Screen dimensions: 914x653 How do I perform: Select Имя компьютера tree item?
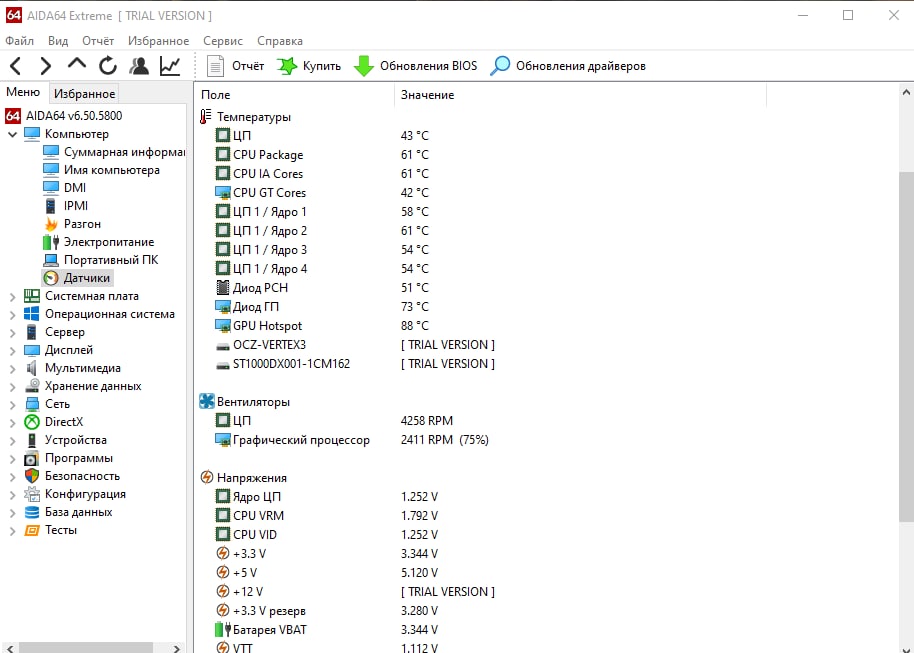pyautogui.click(x=101, y=170)
